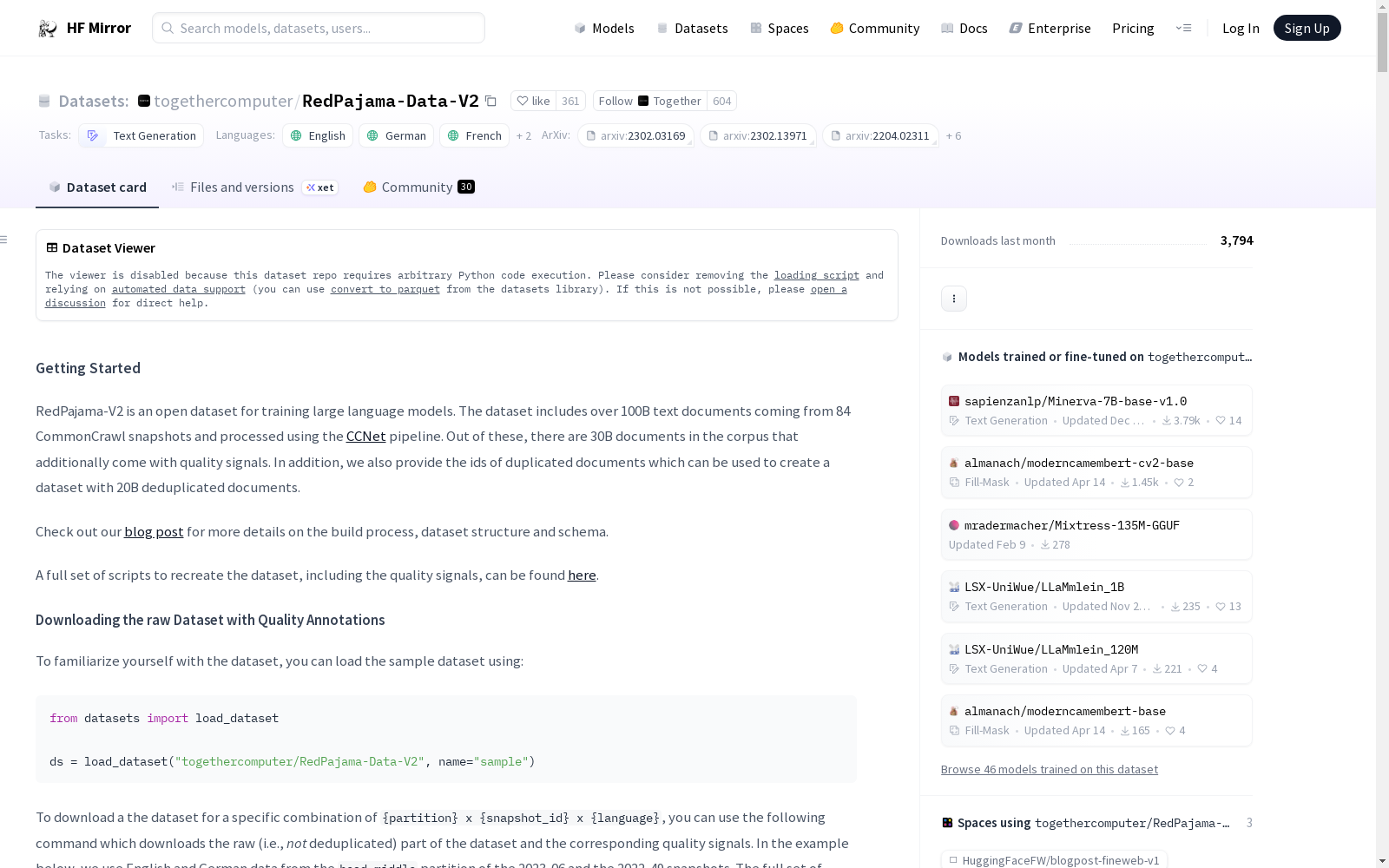Open almanach/moderncamembert-base model card
1389x868 pixels.
click(1096, 720)
